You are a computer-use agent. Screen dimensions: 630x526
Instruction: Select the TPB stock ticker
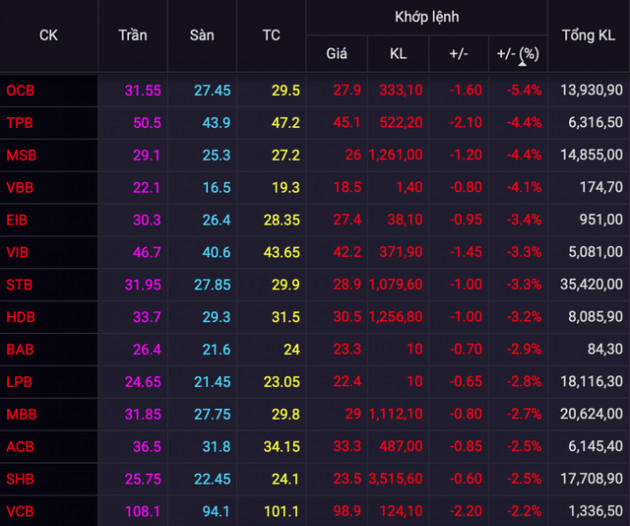[19, 123]
